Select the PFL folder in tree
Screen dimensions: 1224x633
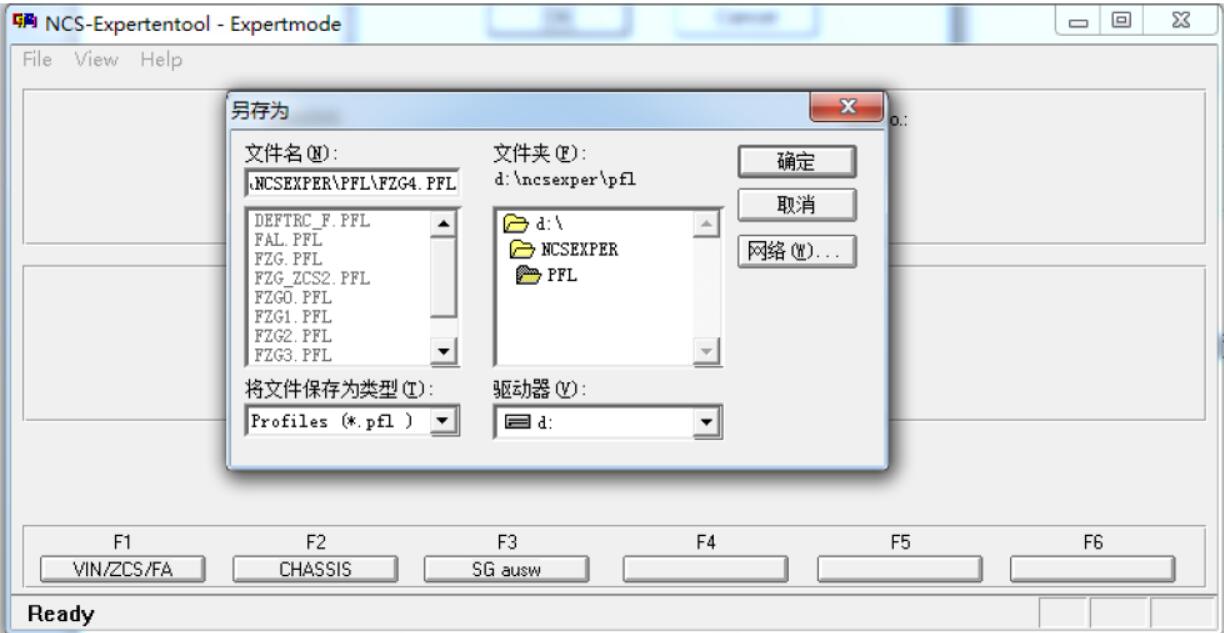coord(547,276)
